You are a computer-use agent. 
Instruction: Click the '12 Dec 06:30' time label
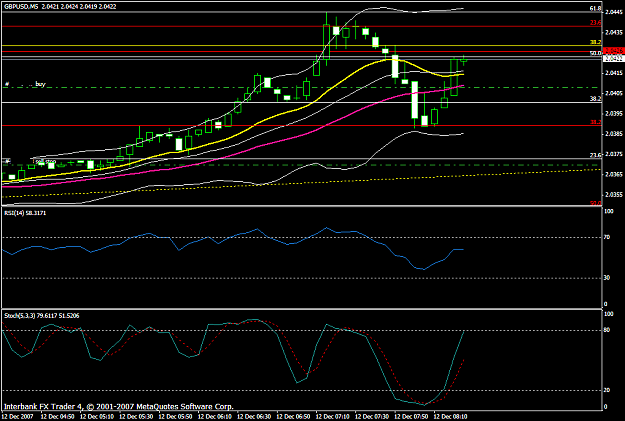[x=254, y=417]
